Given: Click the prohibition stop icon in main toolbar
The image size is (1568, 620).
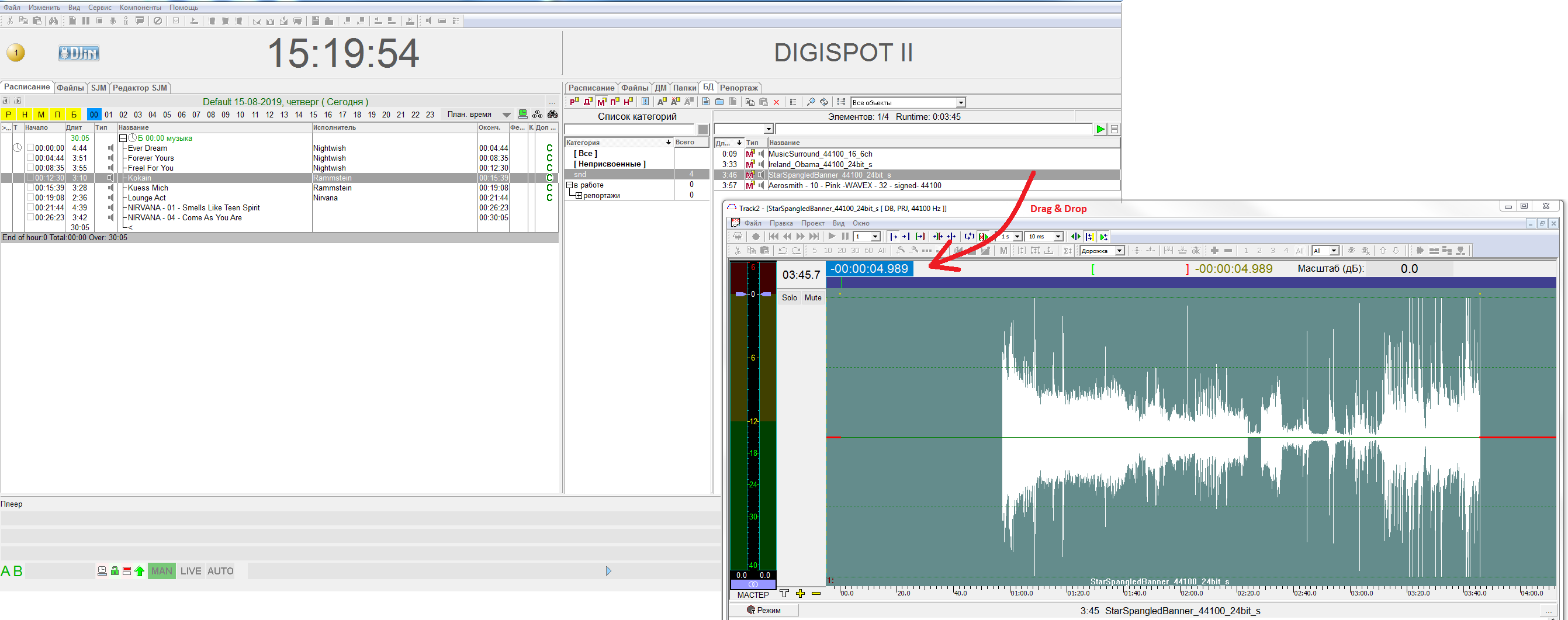Looking at the screenshot, I should (158, 20).
